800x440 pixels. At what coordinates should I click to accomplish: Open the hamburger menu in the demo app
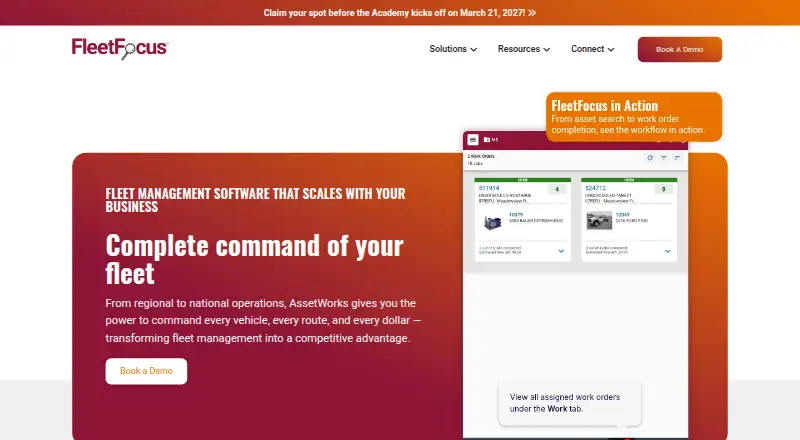(x=473, y=140)
